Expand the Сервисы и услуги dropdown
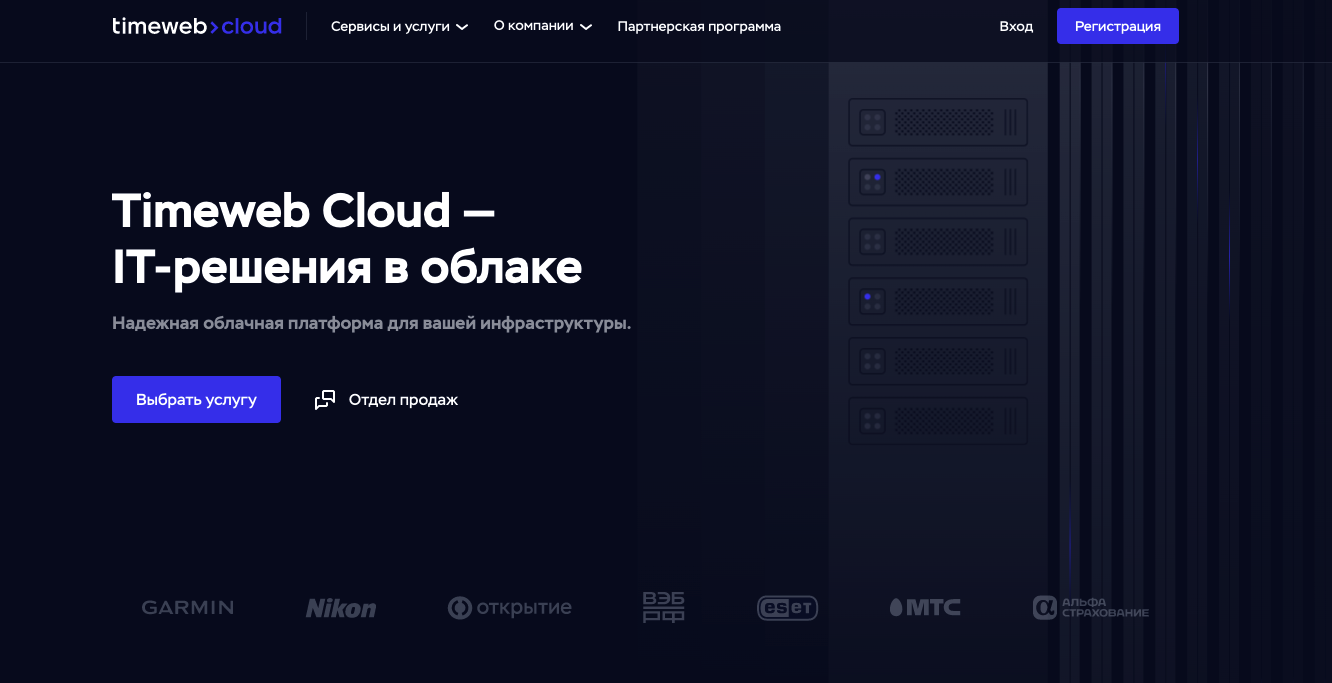The image size is (1332, 683). point(399,27)
